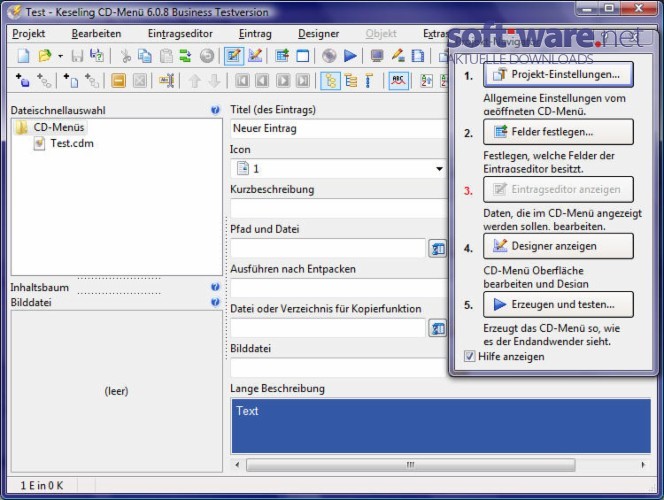Add a new entry with plus-page icon
The height and width of the screenshot is (500, 664).
(71, 80)
